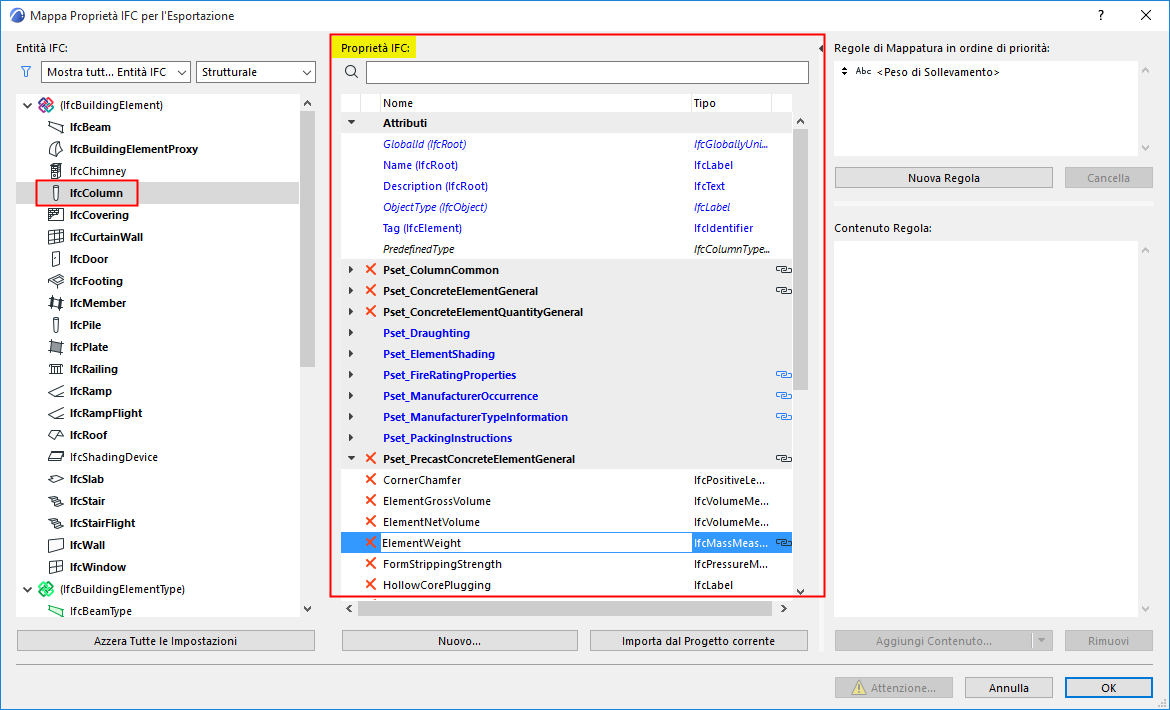Select Tag (IfcElement) attribute row
This screenshot has width=1170, height=710.
pyautogui.click(x=566, y=228)
